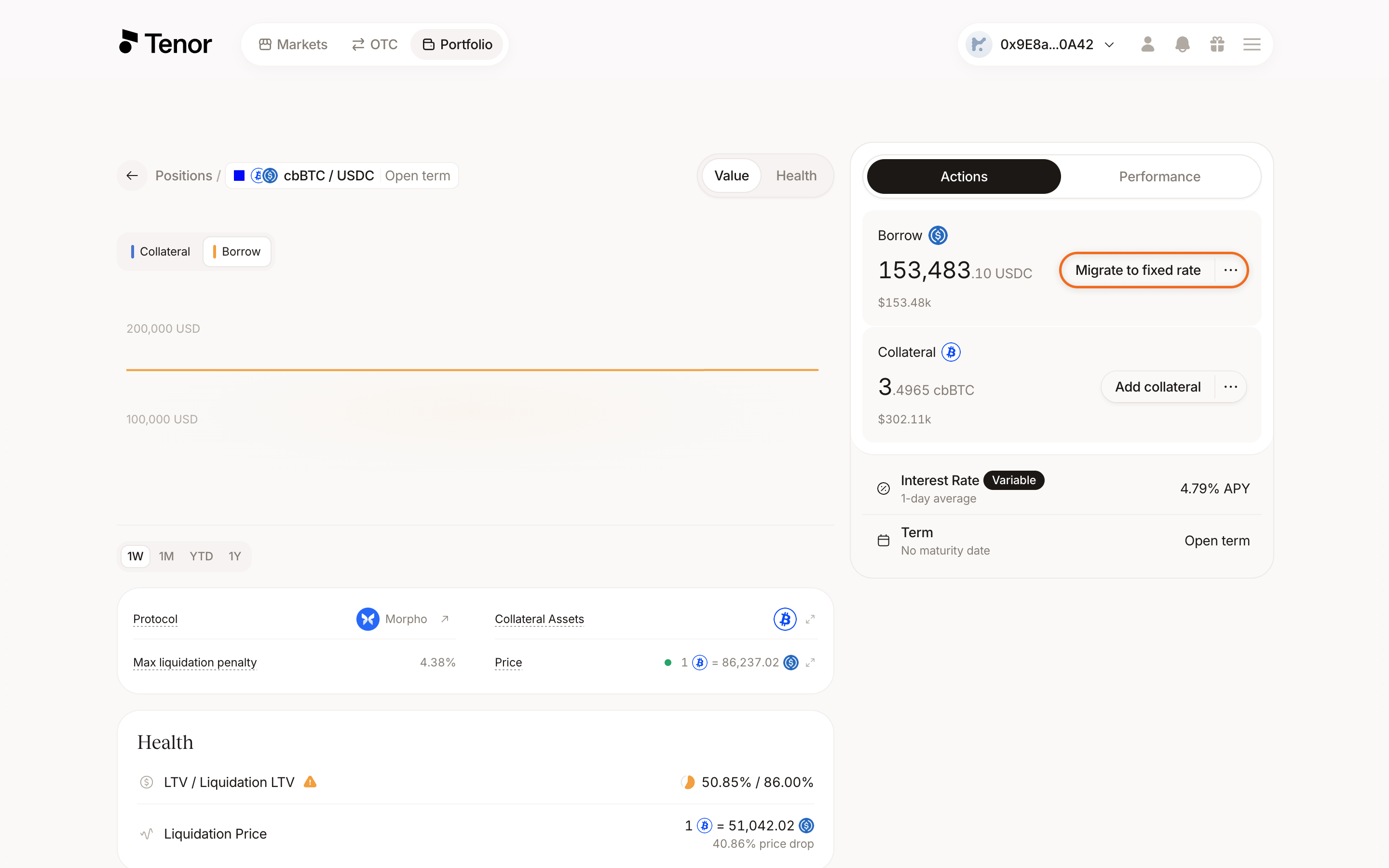Image resolution: width=1389 pixels, height=868 pixels.
Task: Open the notifications bell
Action: click(x=1183, y=44)
